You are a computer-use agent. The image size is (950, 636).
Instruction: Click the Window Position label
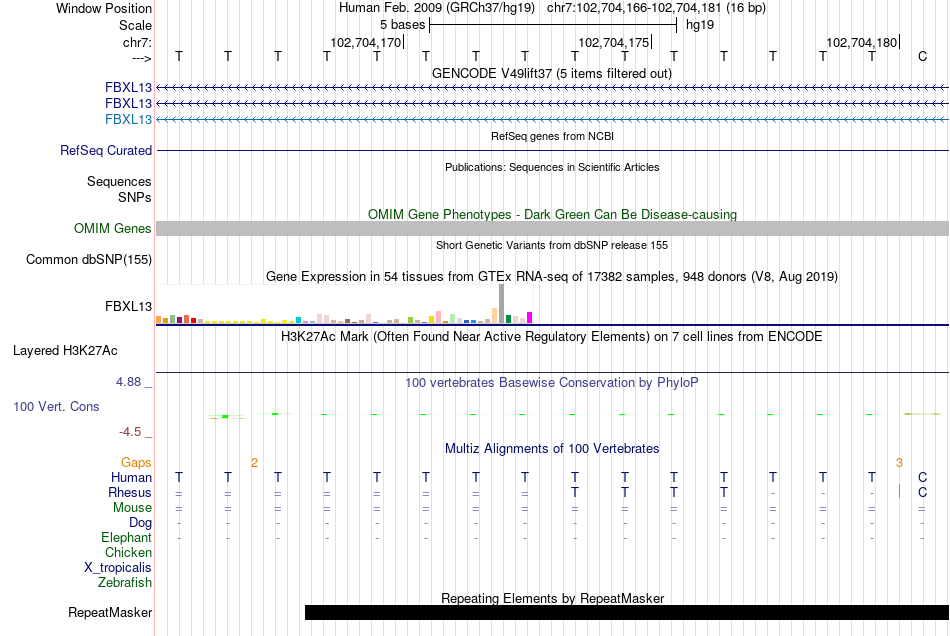click(x=104, y=8)
